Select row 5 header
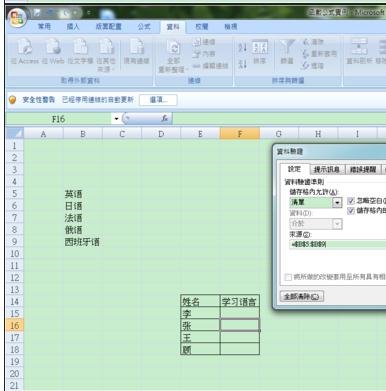The width and height of the screenshot is (386, 391). click(x=15, y=194)
